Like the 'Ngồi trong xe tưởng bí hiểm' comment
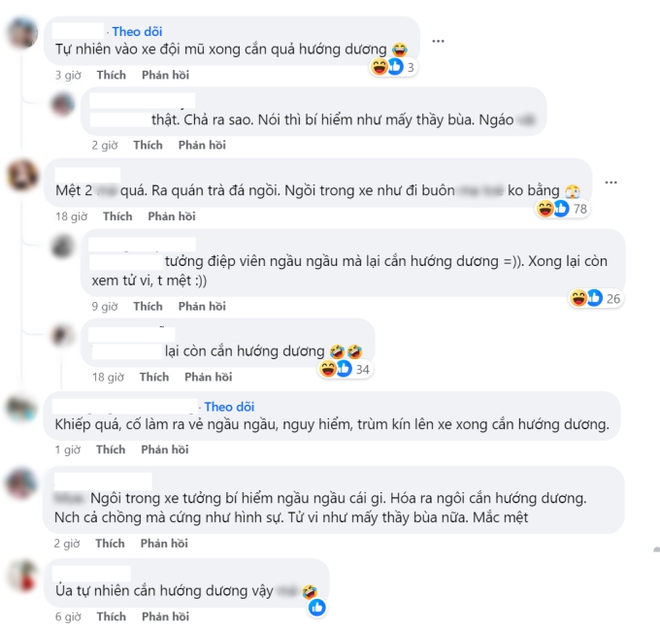This screenshot has width=660, height=629. point(110,544)
